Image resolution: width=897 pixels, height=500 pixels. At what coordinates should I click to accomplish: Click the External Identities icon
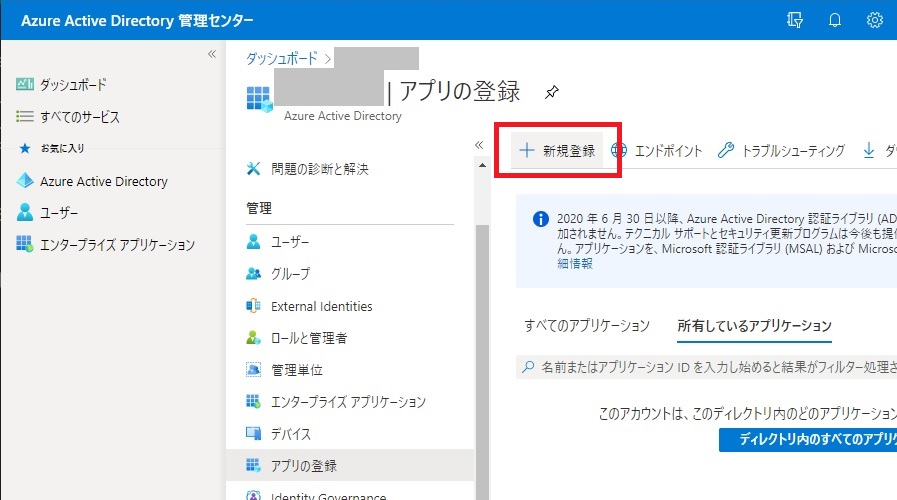(x=253, y=305)
